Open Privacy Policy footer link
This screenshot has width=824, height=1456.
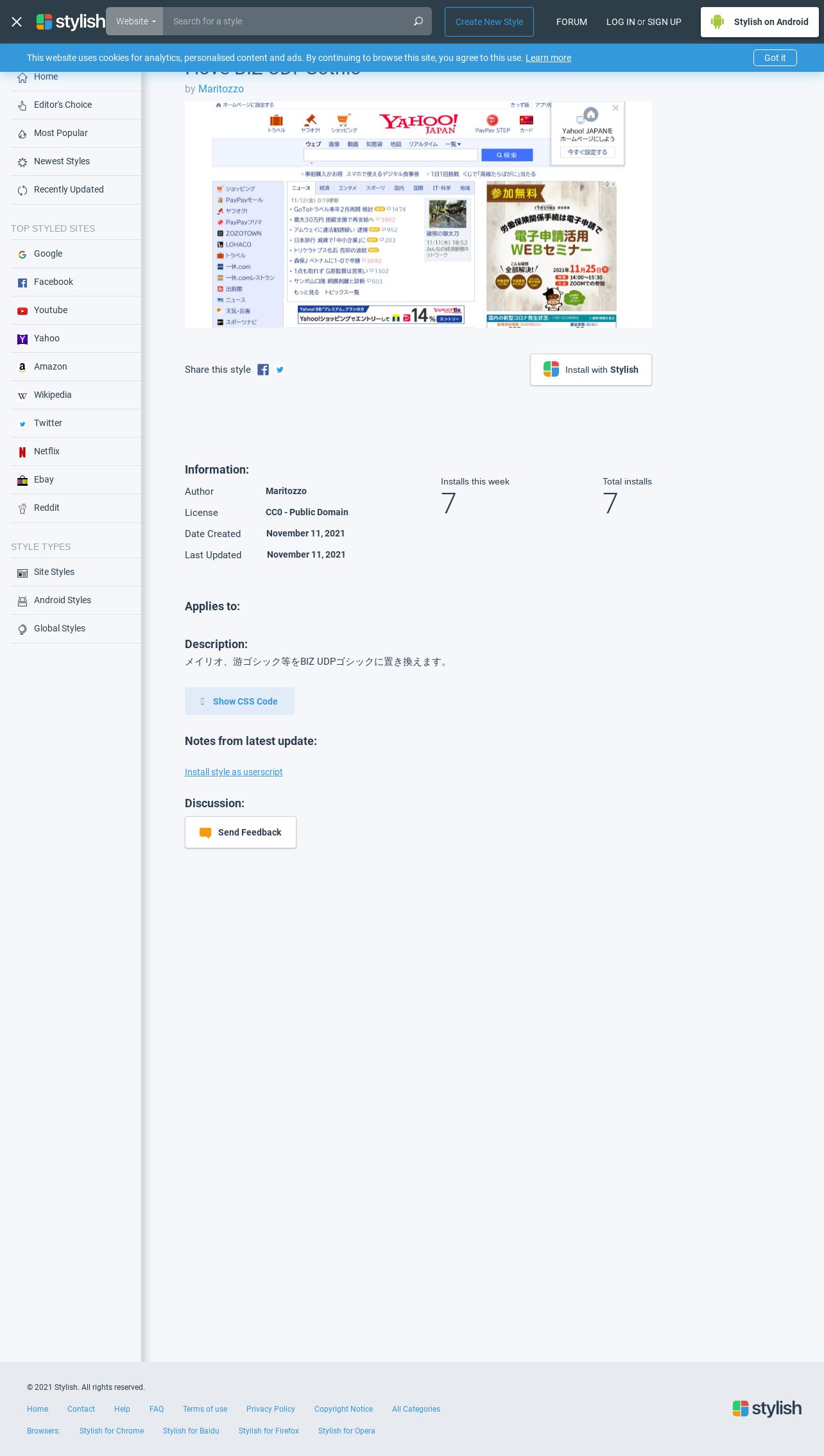[271, 1409]
